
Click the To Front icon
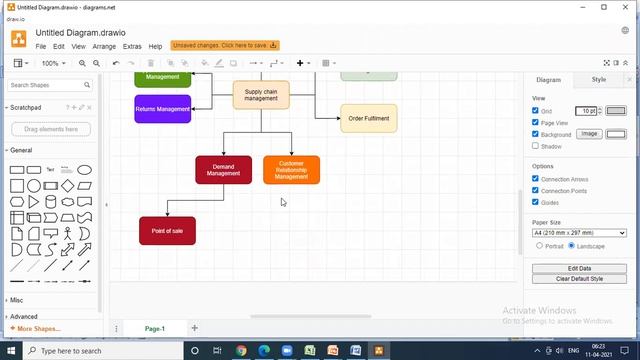tap(171, 63)
